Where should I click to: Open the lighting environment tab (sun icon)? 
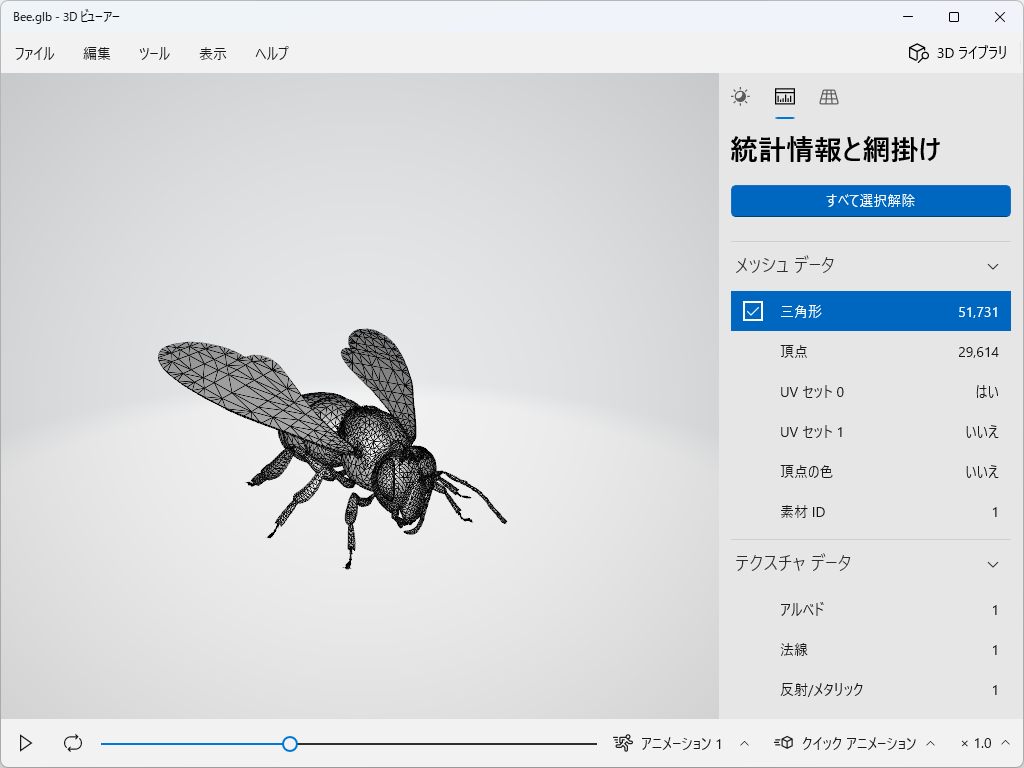pos(741,96)
